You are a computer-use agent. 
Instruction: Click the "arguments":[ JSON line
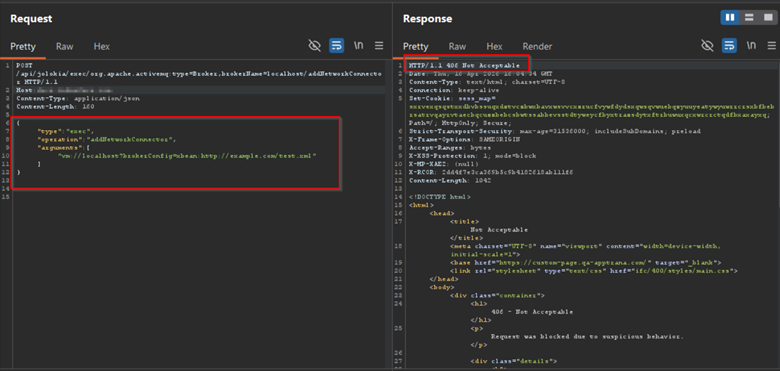tap(63, 147)
